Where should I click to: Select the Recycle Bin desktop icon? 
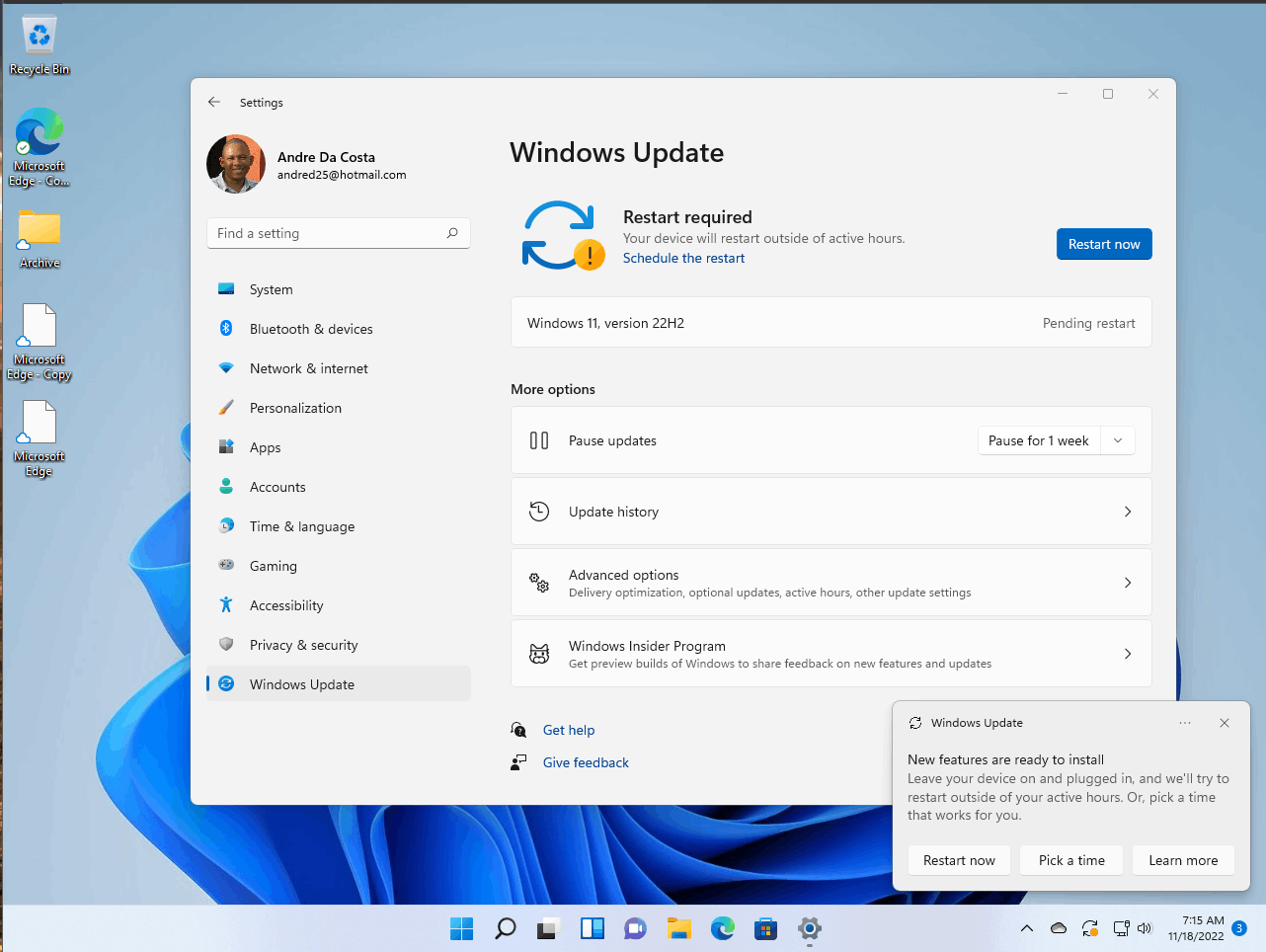coord(40,45)
